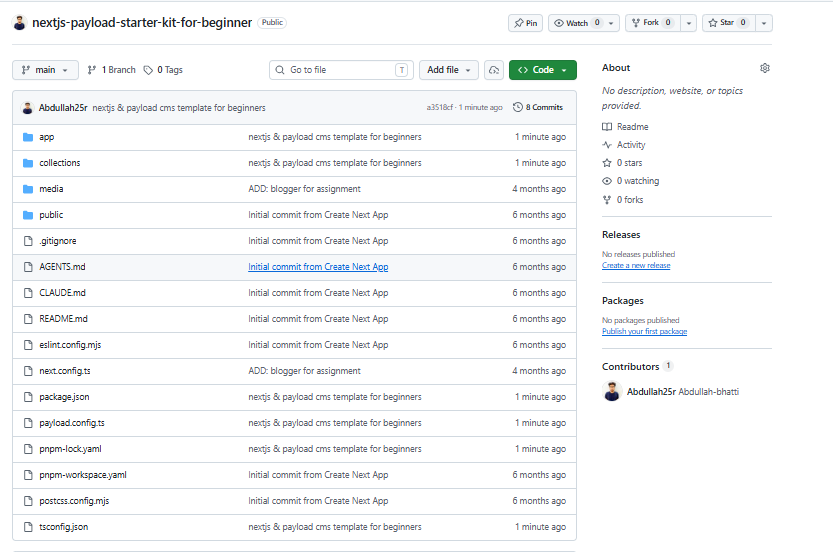Open the main branch selector dropdown
The image size is (833, 552).
click(x=45, y=70)
